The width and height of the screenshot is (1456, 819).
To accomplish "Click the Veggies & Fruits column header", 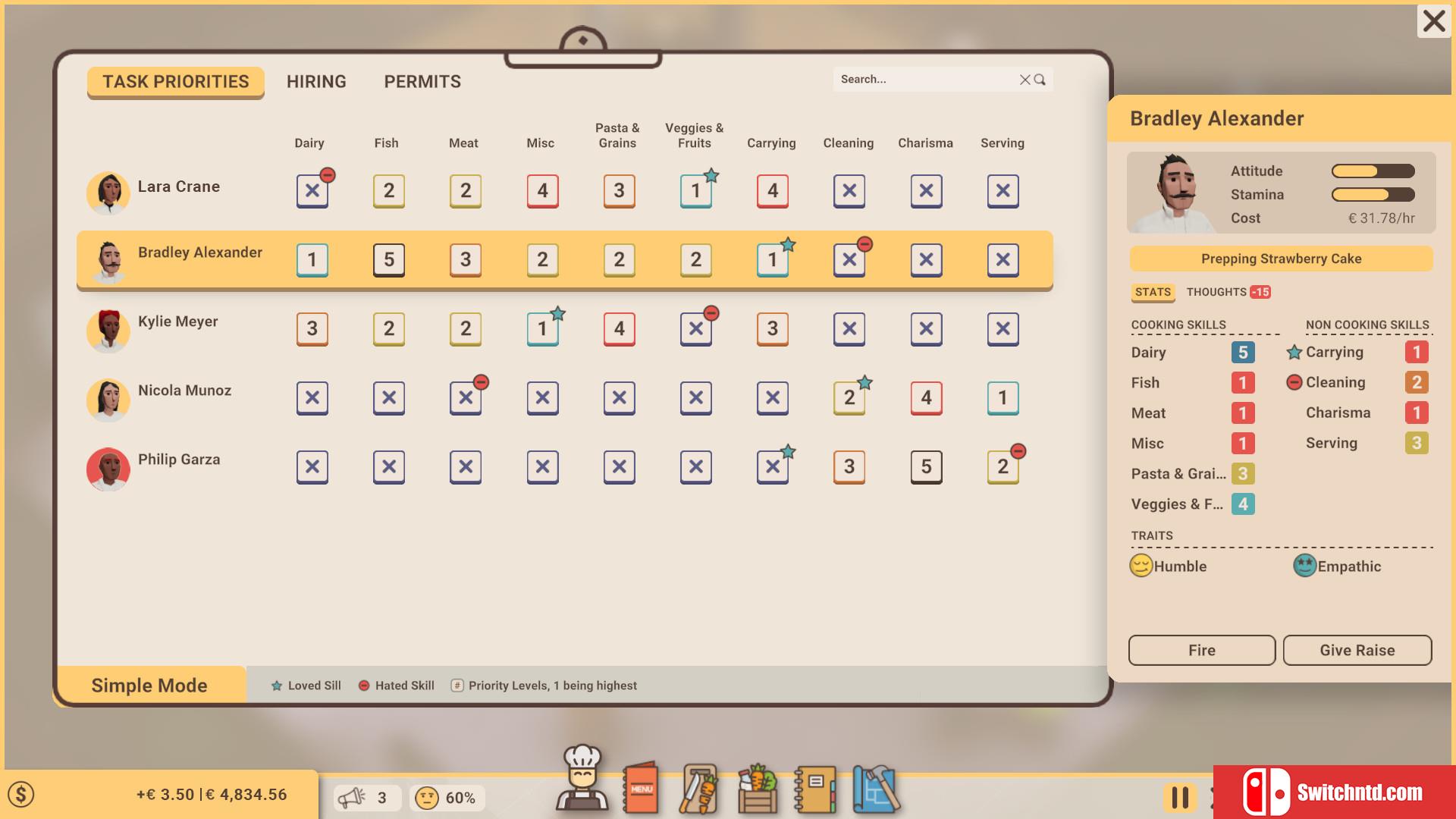I will pyautogui.click(x=695, y=136).
